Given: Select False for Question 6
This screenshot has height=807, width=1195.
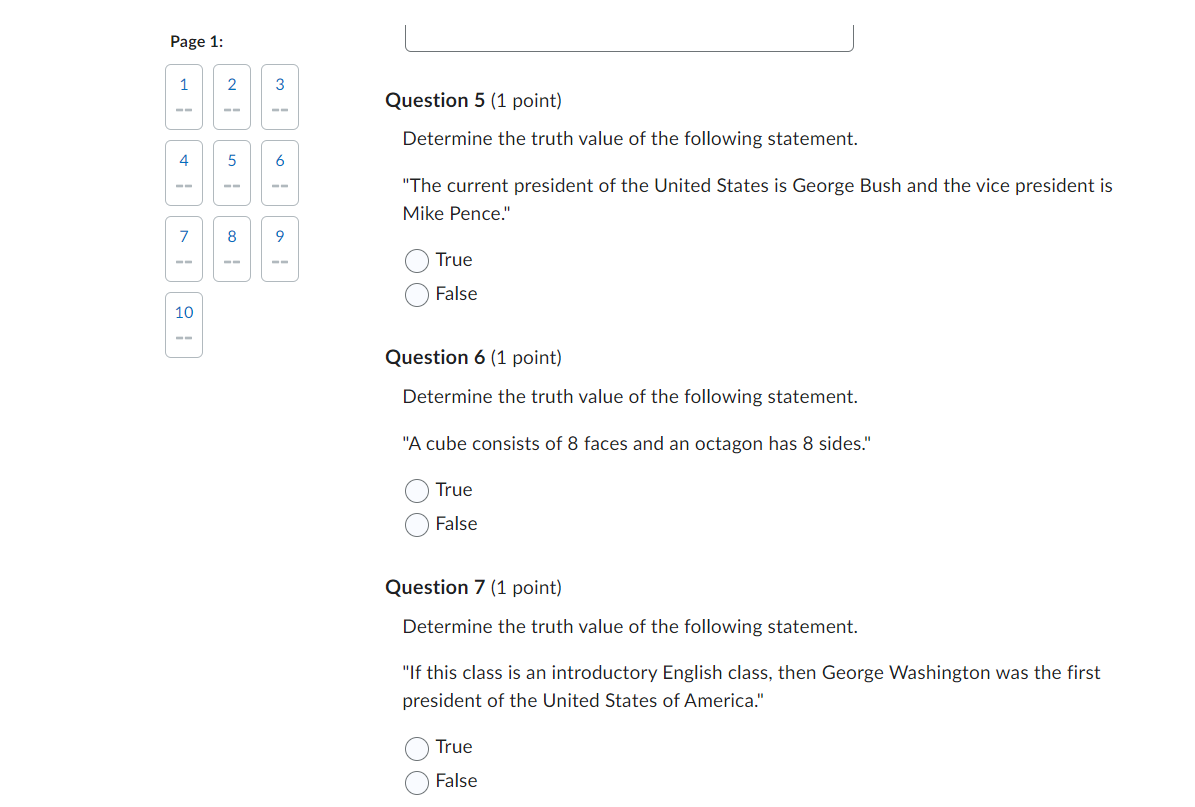Looking at the screenshot, I should [416, 524].
